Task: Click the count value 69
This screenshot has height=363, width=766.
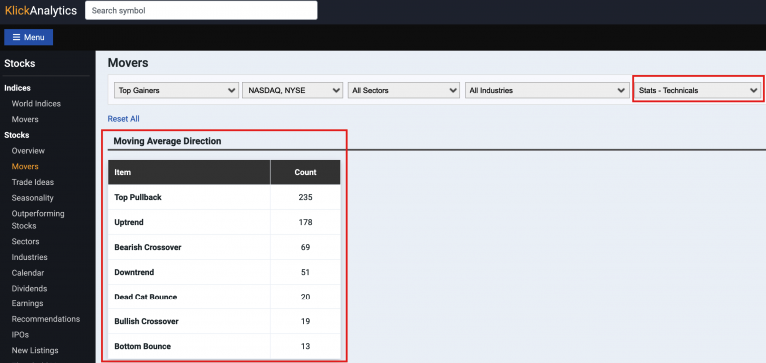Action: pos(305,247)
